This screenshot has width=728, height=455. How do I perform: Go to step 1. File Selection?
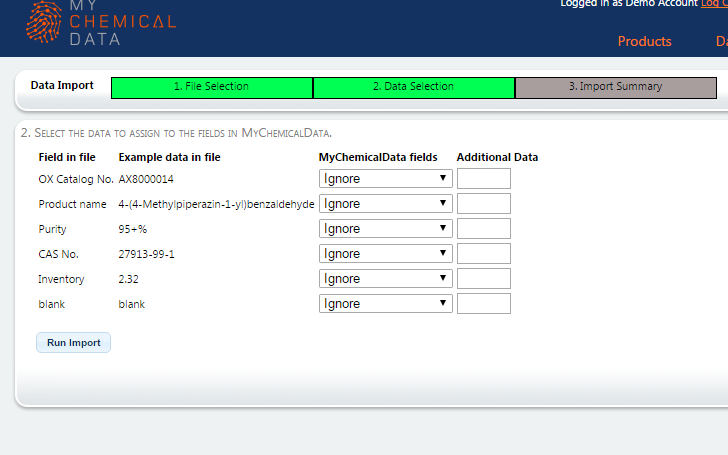pos(212,88)
